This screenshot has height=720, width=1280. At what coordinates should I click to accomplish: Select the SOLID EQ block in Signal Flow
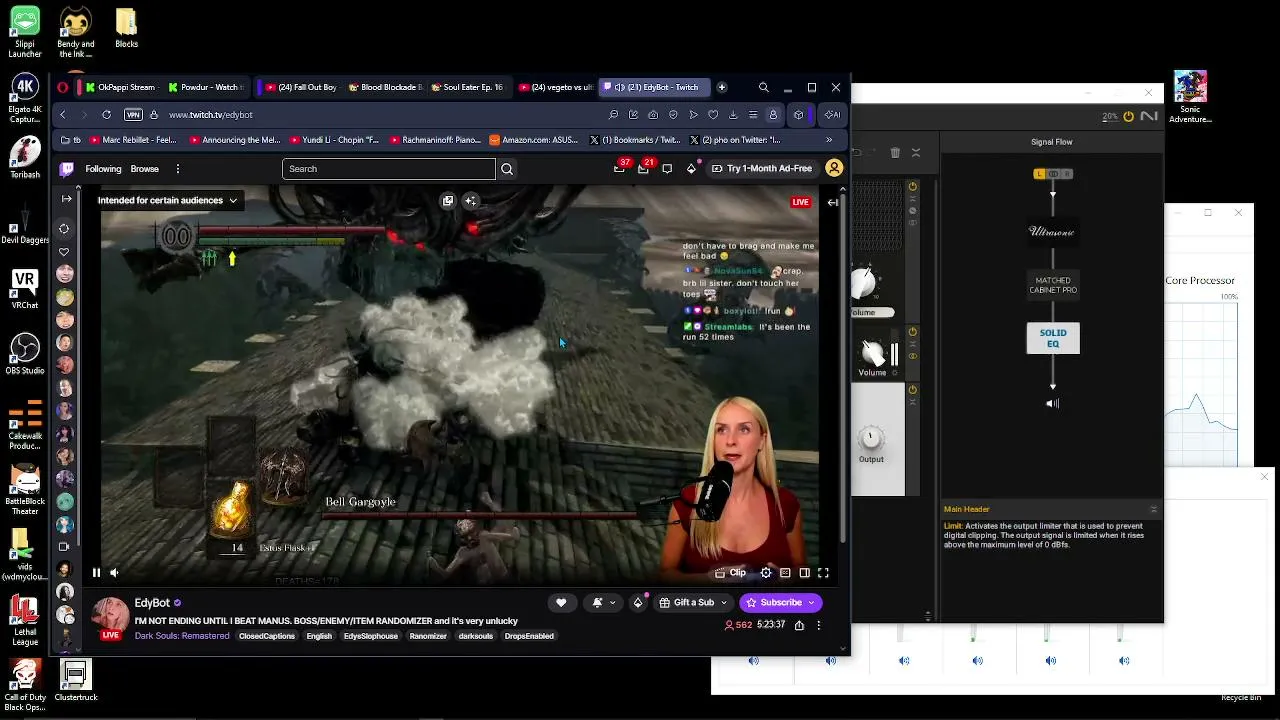click(1053, 338)
